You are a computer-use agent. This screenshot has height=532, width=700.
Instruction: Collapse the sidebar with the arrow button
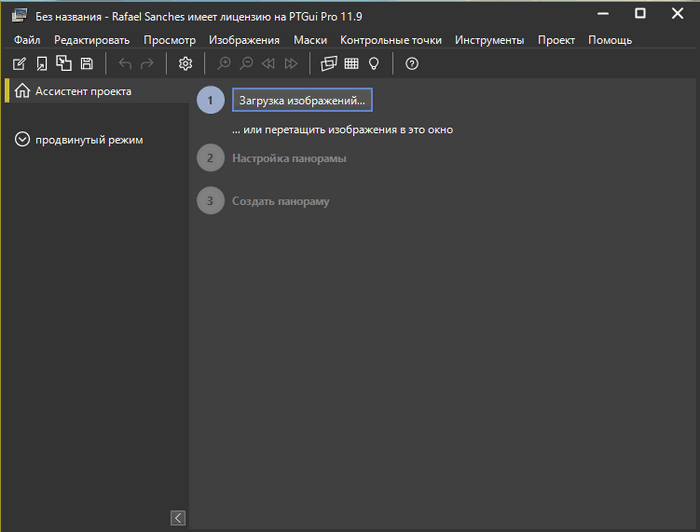[x=178, y=517]
